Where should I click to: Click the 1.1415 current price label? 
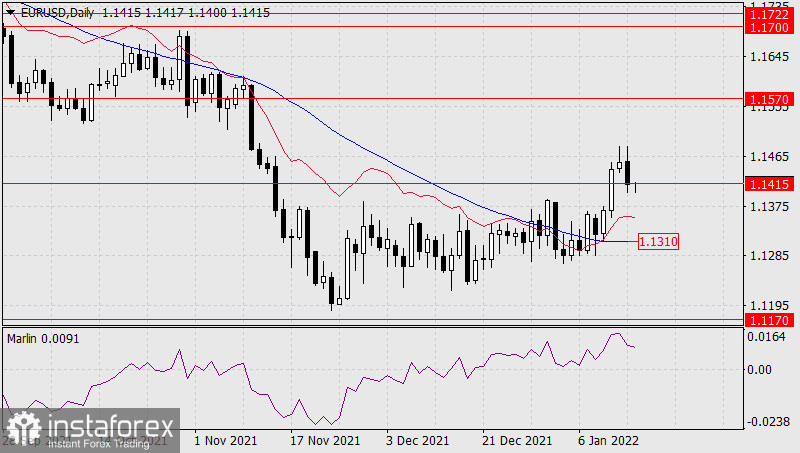[x=769, y=184]
